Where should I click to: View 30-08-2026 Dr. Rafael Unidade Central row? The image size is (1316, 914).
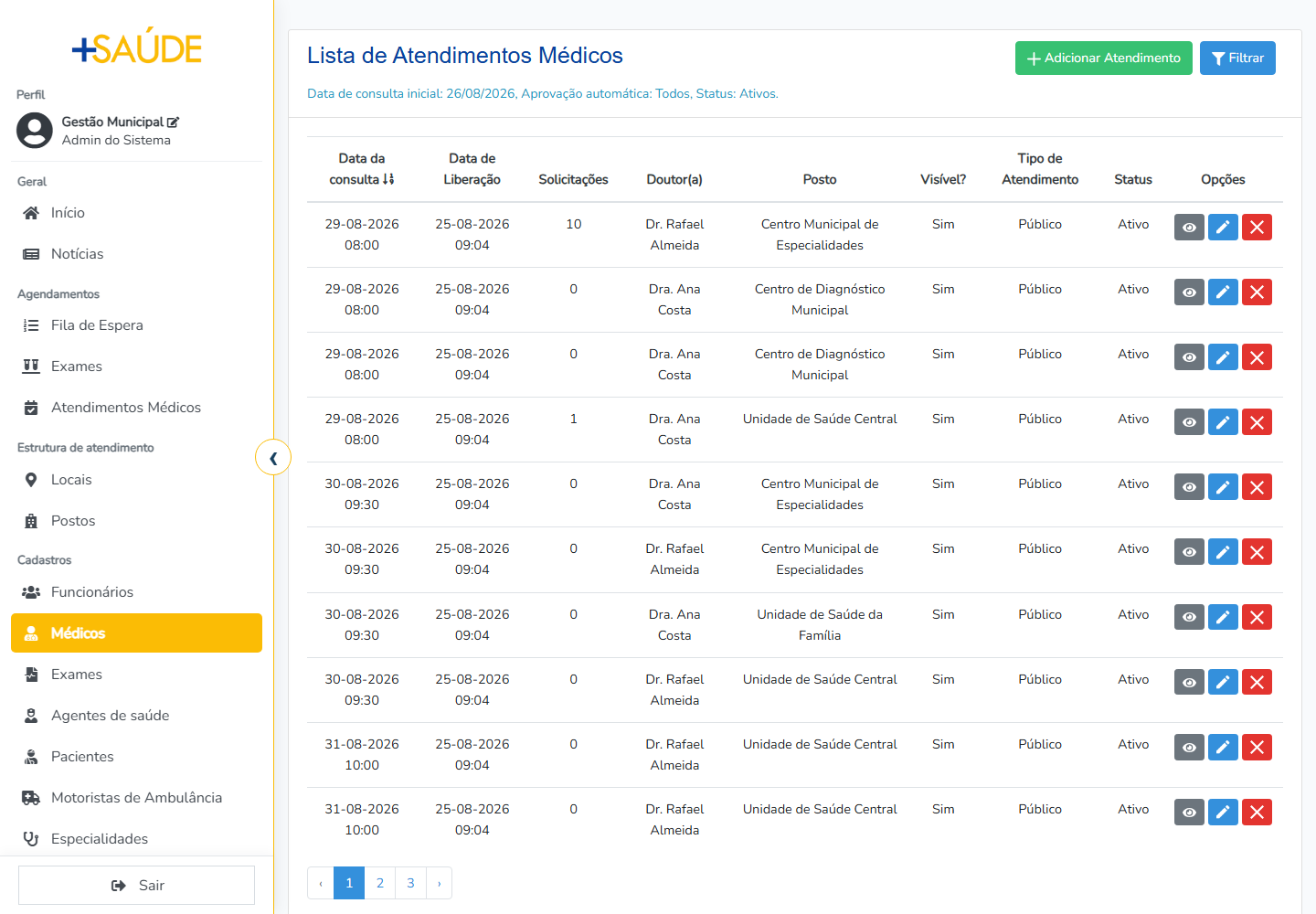pyautogui.click(x=1189, y=683)
